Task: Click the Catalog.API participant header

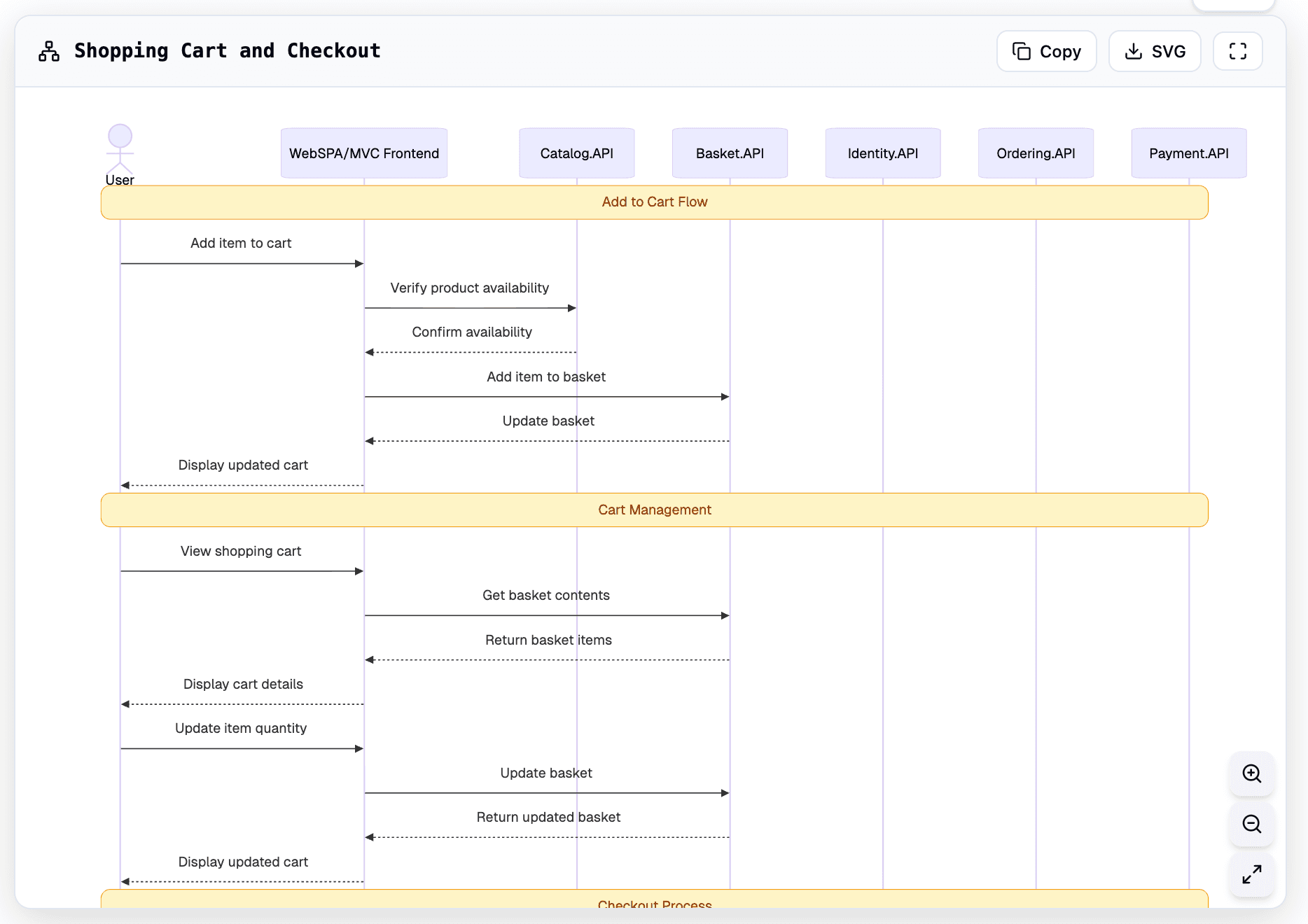Action: [576, 153]
